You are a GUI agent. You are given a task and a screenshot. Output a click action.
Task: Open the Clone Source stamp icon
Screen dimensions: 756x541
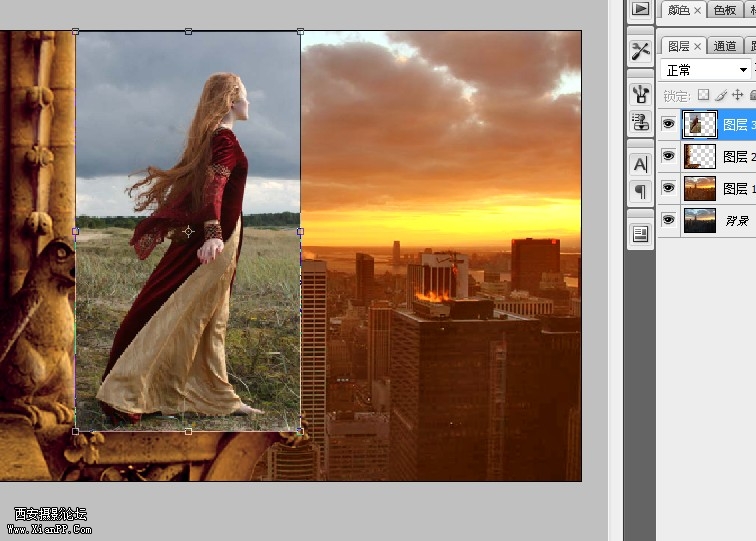tap(640, 122)
